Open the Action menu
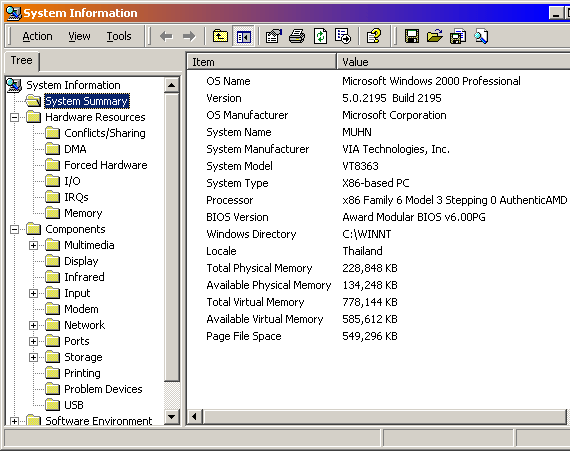The image size is (570, 451). pos(37,36)
